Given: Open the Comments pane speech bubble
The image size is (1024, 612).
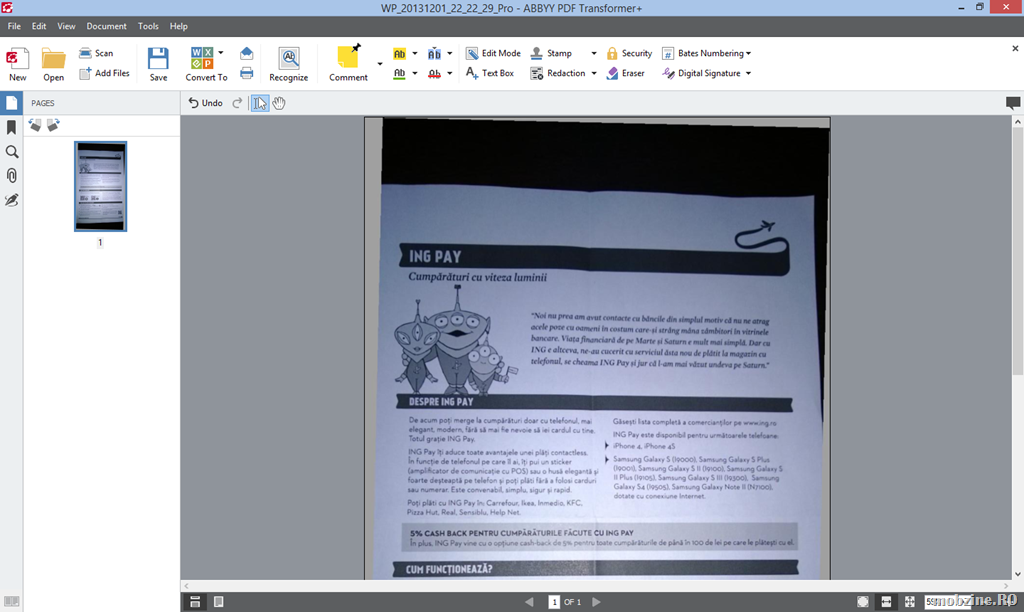Looking at the screenshot, I should [1013, 103].
